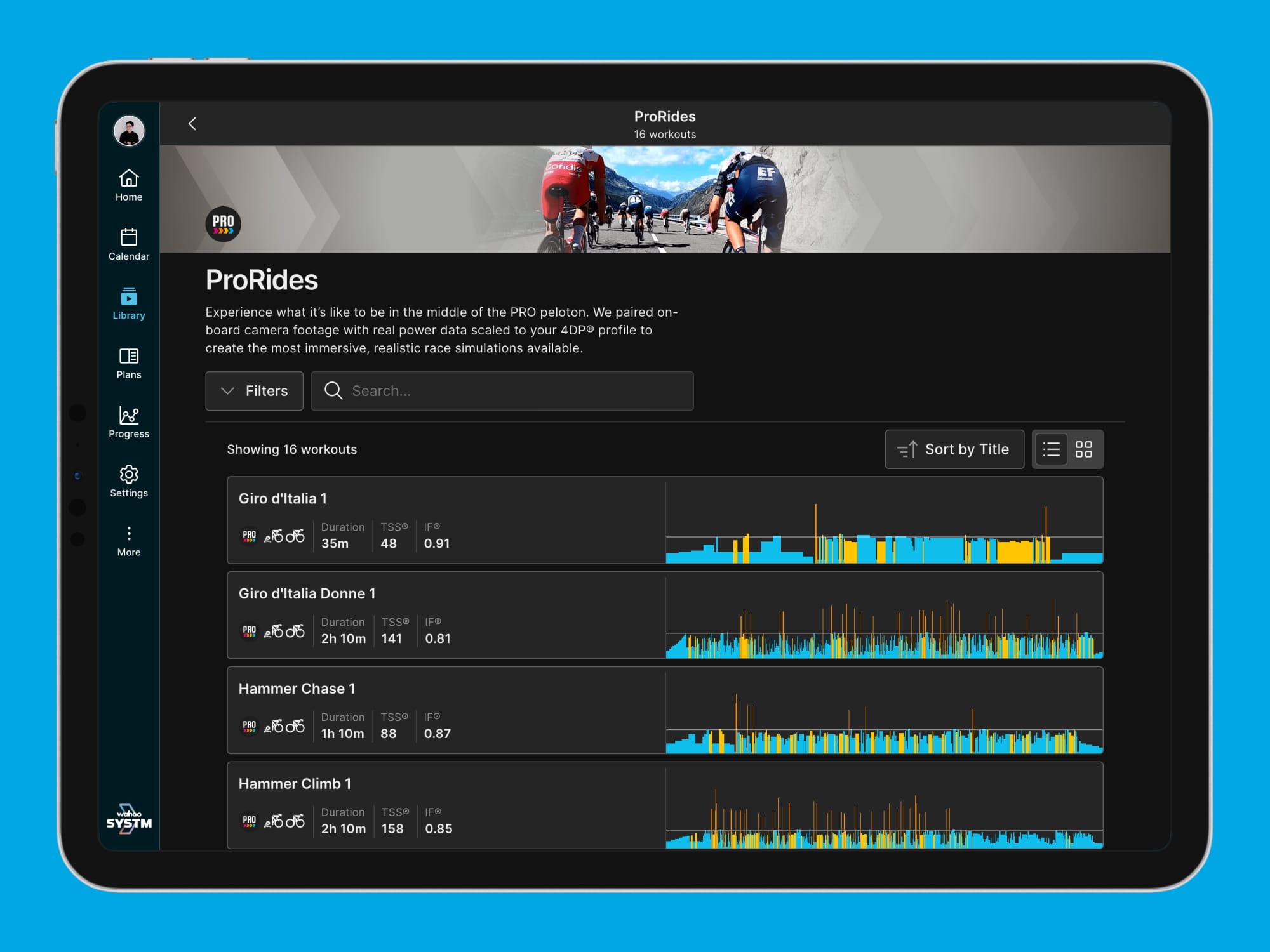Open the Giro d'Italia Donne 1 workout

coord(665,615)
